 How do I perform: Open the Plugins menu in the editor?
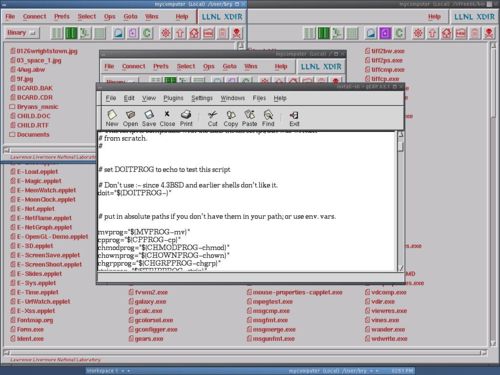tap(173, 98)
